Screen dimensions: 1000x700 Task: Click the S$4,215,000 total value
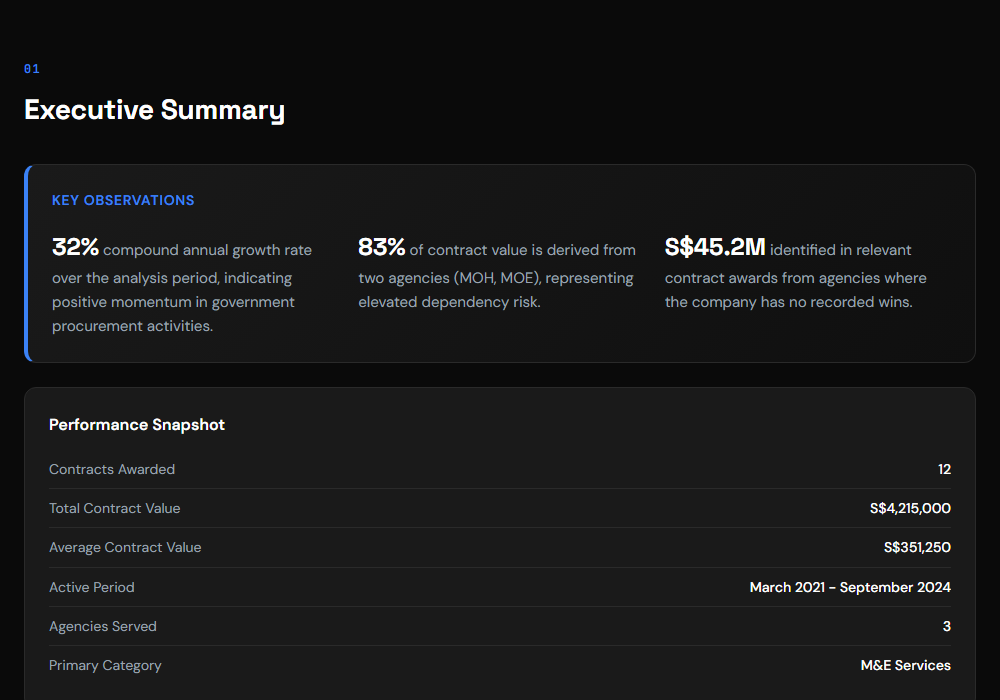(x=910, y=508)
